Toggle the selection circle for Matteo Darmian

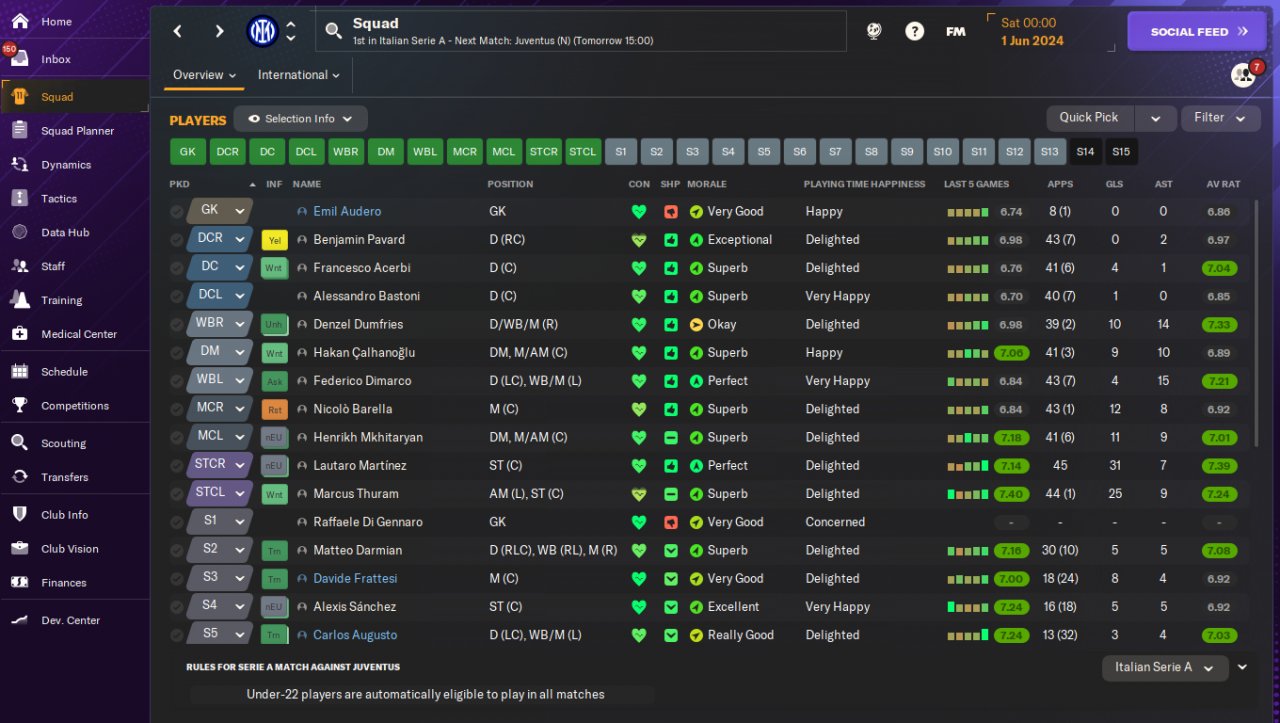pyautogui.click(x=177, y=550)
